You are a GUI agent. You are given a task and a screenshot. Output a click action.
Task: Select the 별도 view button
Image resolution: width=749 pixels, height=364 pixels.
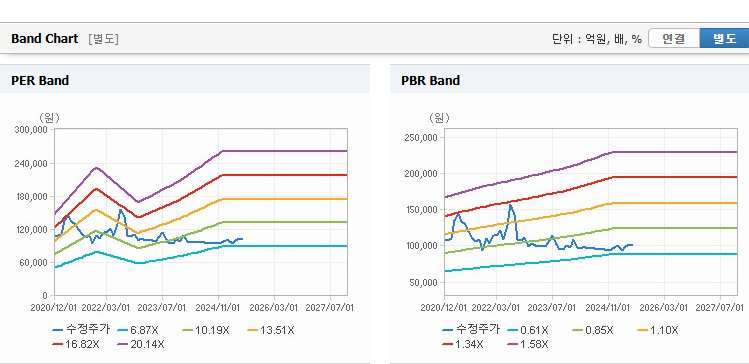point(724,38)
